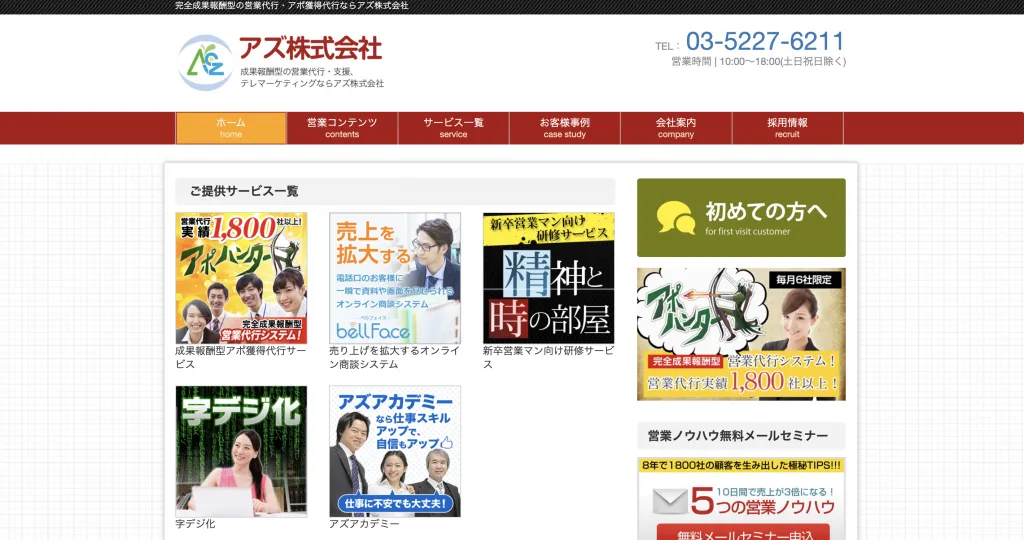Click the 無料メールセミナー申込 red button
The height and width of the screenshot is (540, 1024).
point(743,532)
